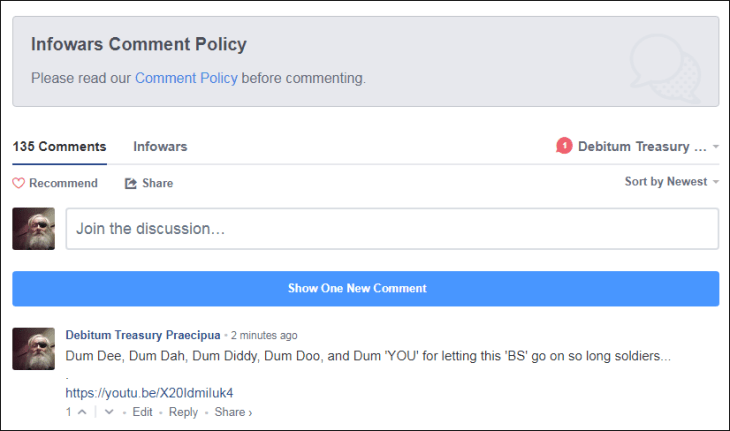
Task: Click Show One New Comment button
Action: point(365,288)
